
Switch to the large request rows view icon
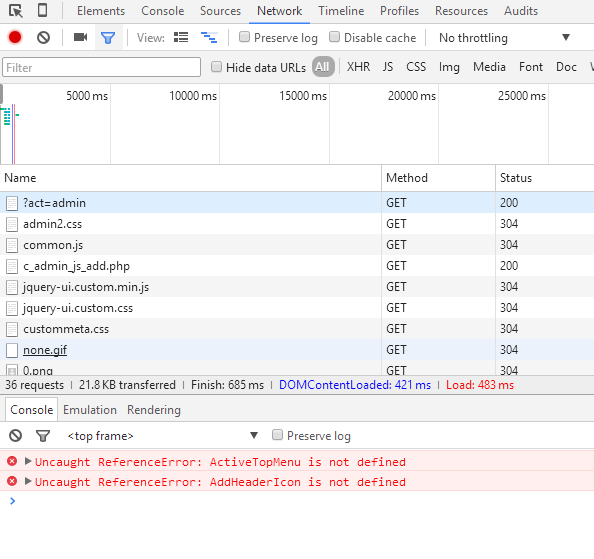[x=181, y=37]
